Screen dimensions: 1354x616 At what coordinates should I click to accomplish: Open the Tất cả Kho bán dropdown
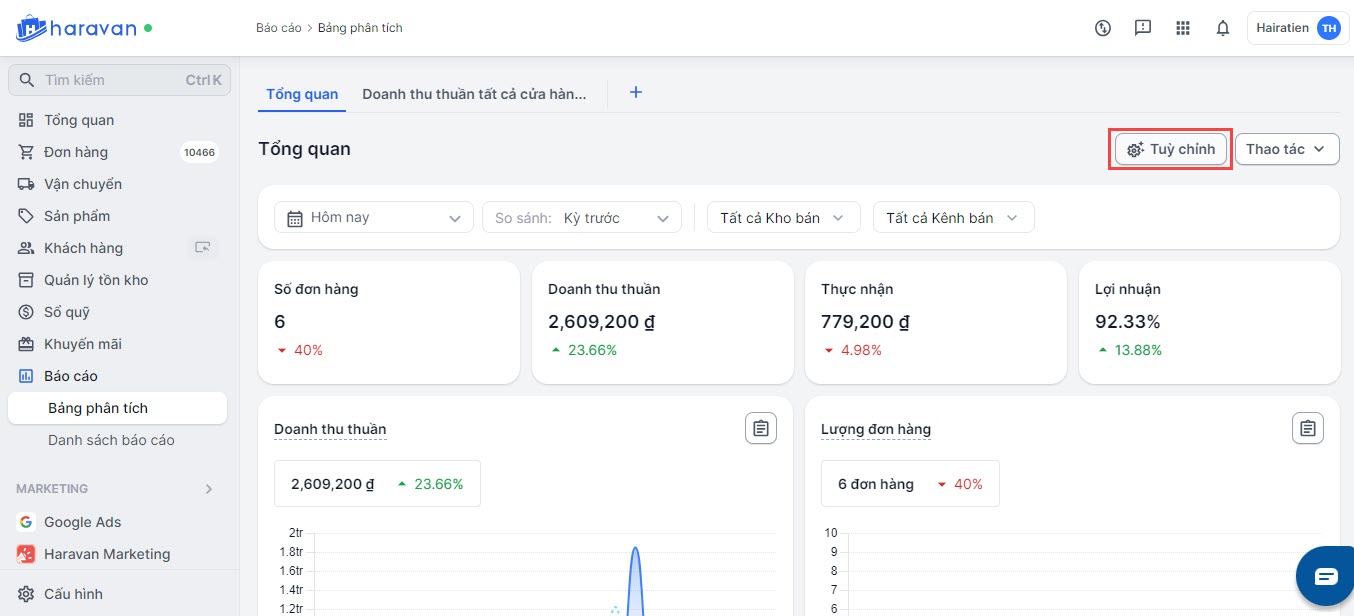click(x=783, y=218)
